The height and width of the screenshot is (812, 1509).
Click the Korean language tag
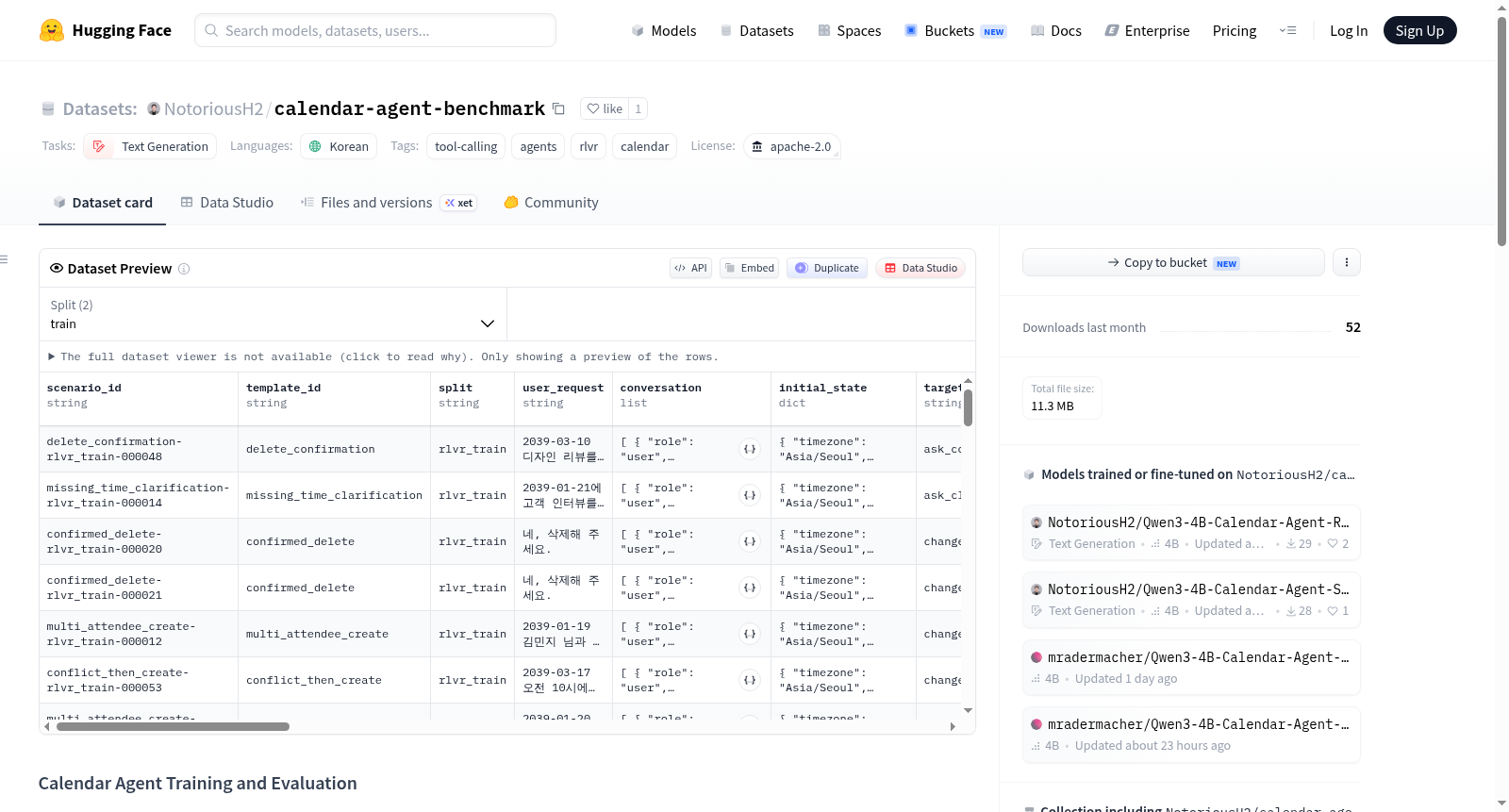pyautogui.click(x=339, y=146)
